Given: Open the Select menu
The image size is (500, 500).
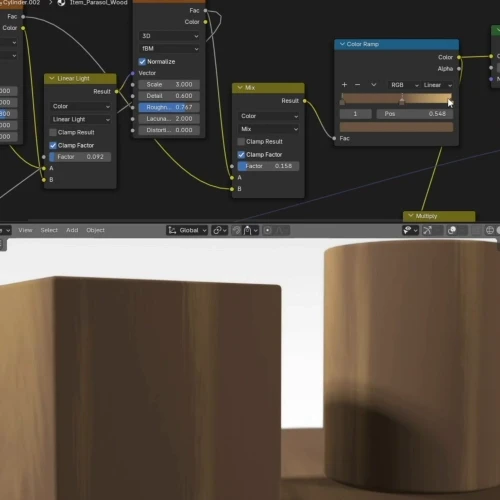Looking at the screenshot, I should 49,230.
